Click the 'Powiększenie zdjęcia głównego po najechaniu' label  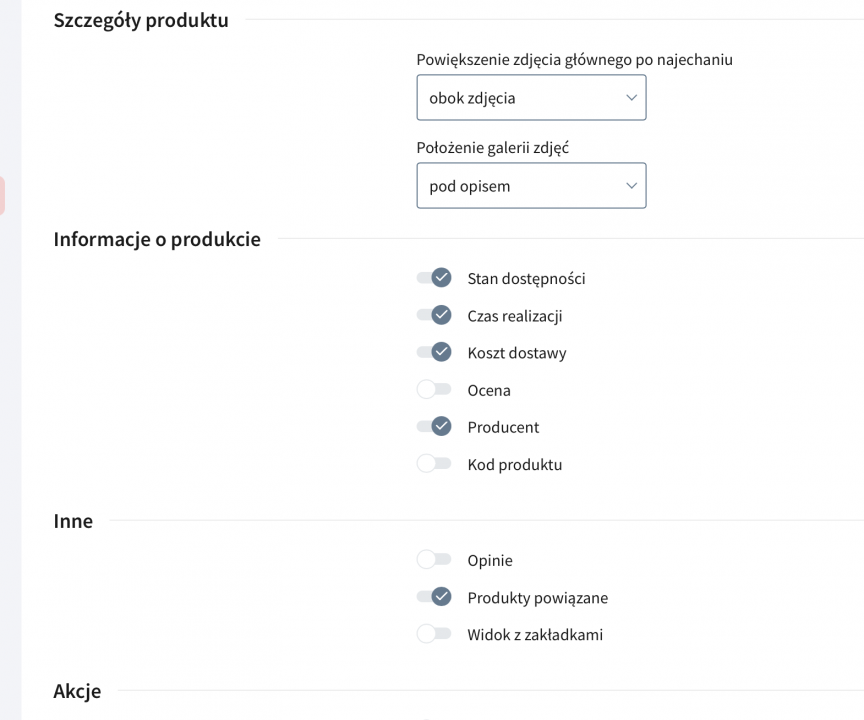[575, 59]
